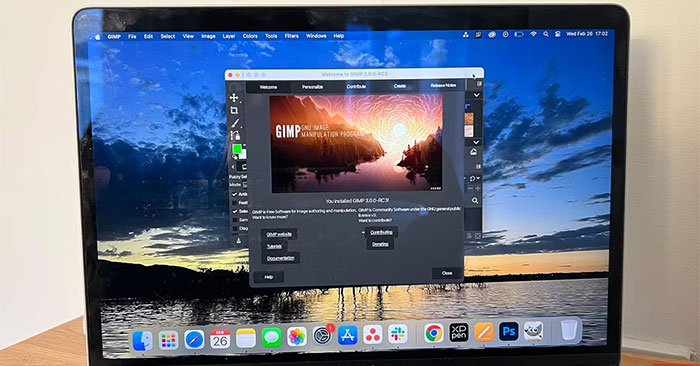This screenshot has width=700, height=366.
Task: Launch Google Chrome from the Dock
Action: coord(433,333)
